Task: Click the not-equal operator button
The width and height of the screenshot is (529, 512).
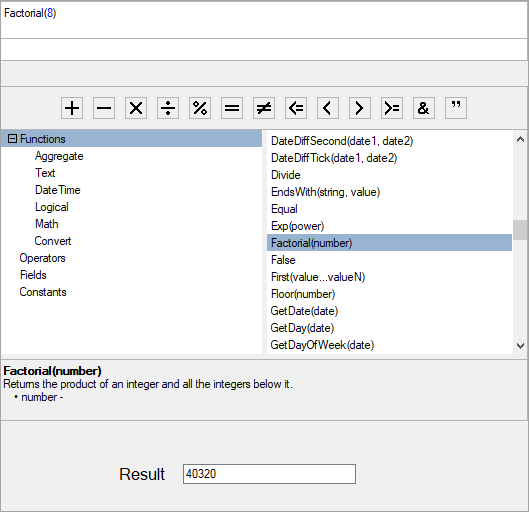Action: [264, 108]
